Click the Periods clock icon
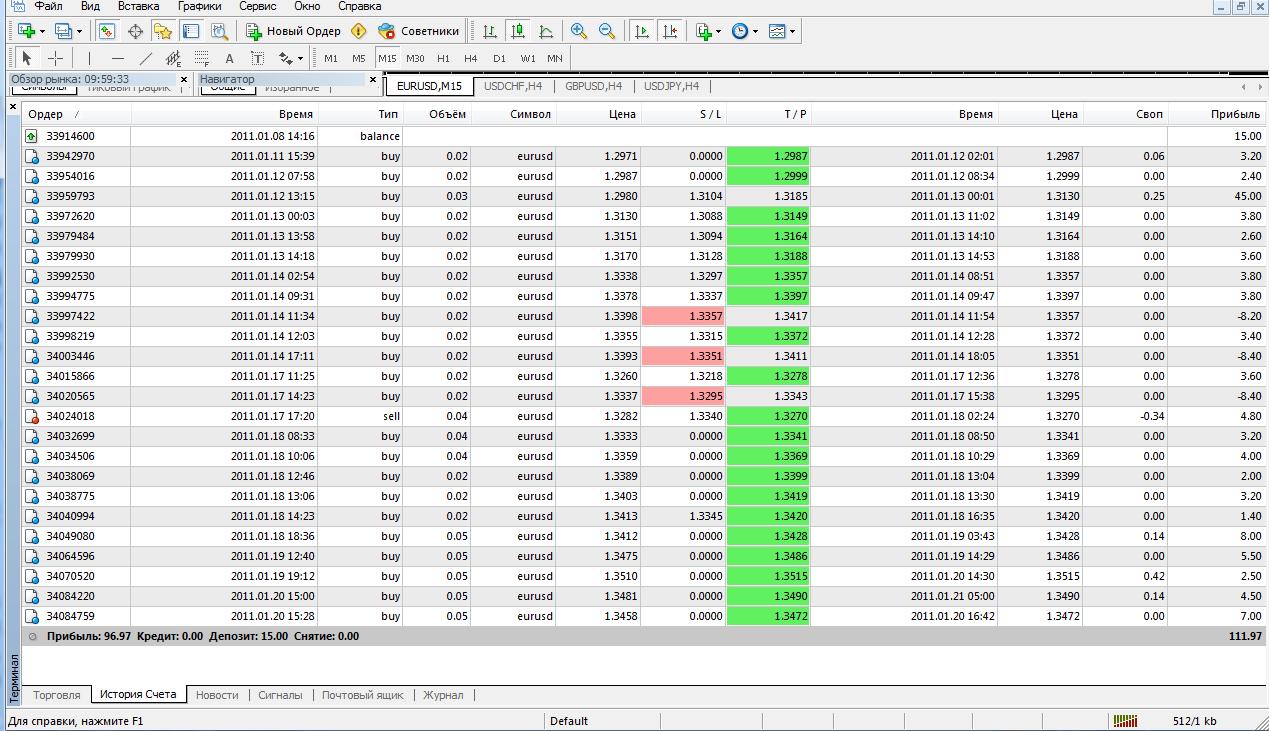 [x=740, y=31]
